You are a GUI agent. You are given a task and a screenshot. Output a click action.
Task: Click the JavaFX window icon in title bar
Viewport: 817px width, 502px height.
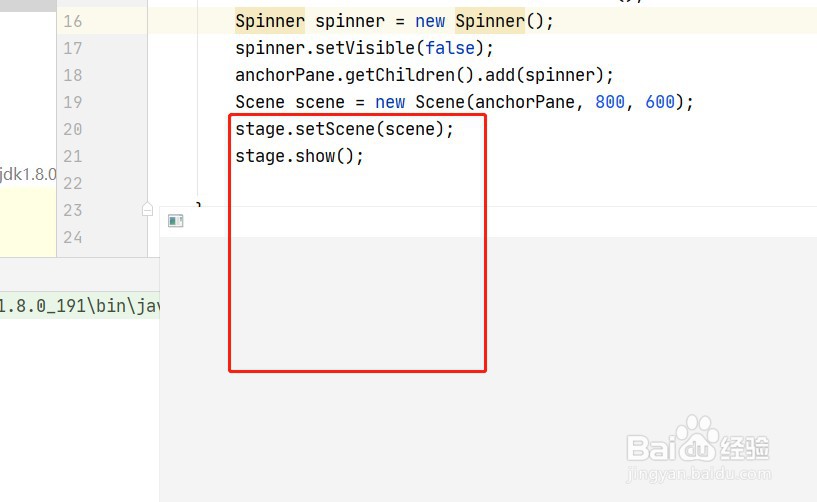tap(176, 221)
